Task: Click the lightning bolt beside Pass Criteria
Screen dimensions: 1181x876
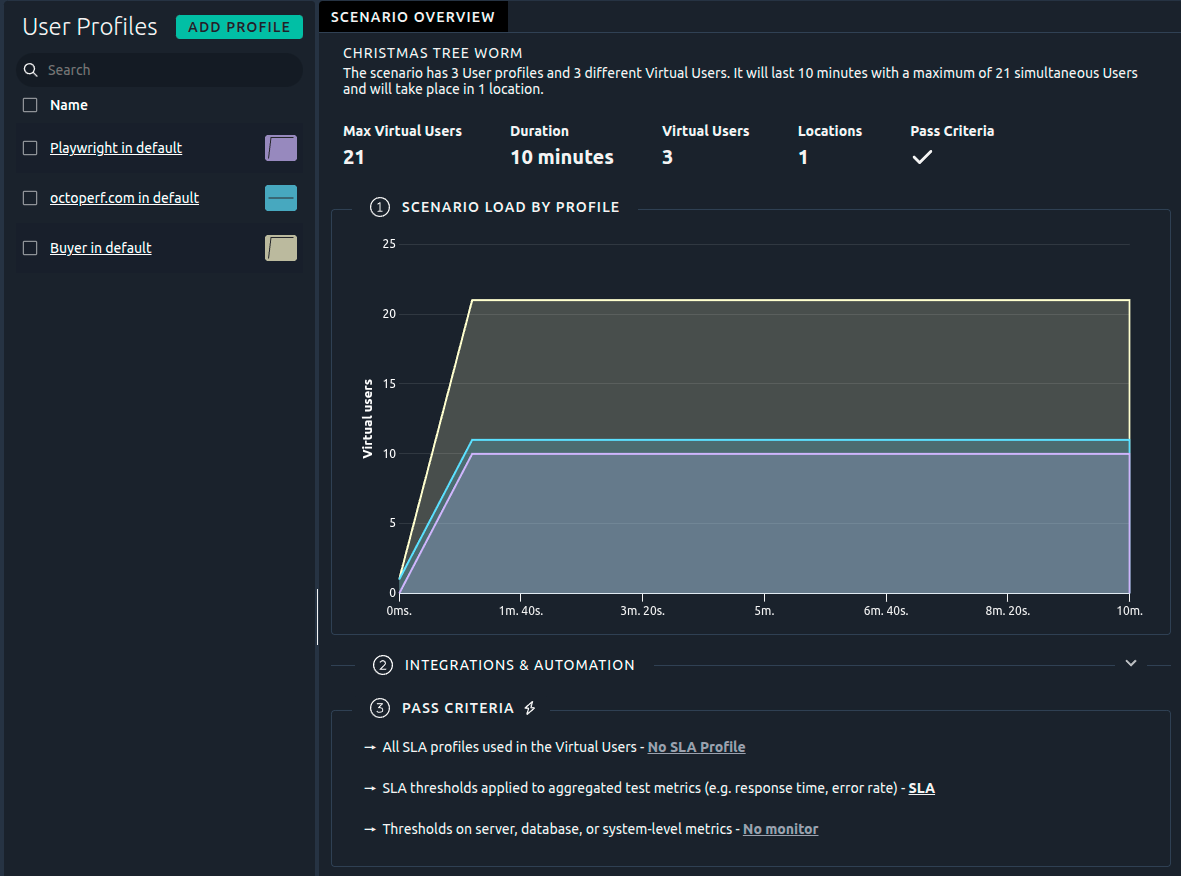Action: pos(530,708)
